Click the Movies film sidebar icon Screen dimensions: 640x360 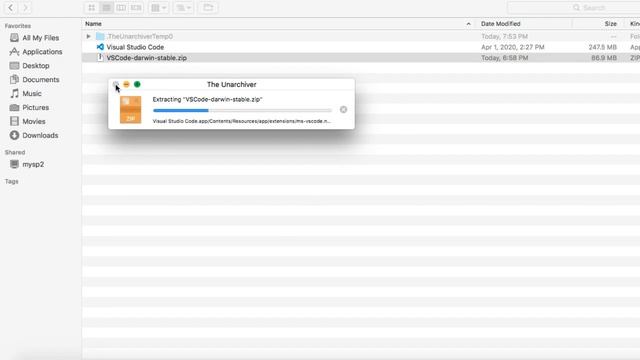(14, 121)
